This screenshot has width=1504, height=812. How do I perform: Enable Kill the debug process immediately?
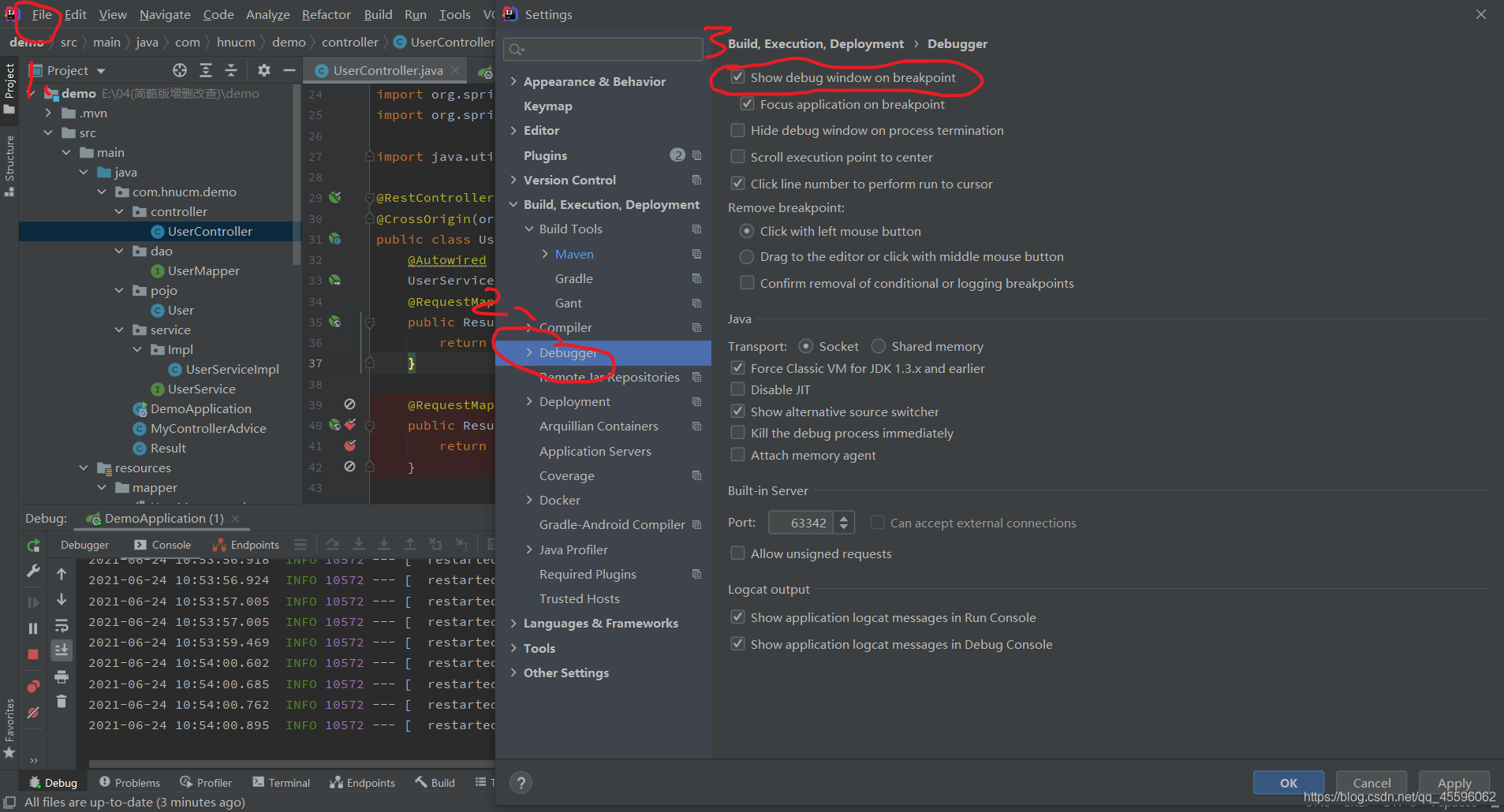tap(737, 433)
